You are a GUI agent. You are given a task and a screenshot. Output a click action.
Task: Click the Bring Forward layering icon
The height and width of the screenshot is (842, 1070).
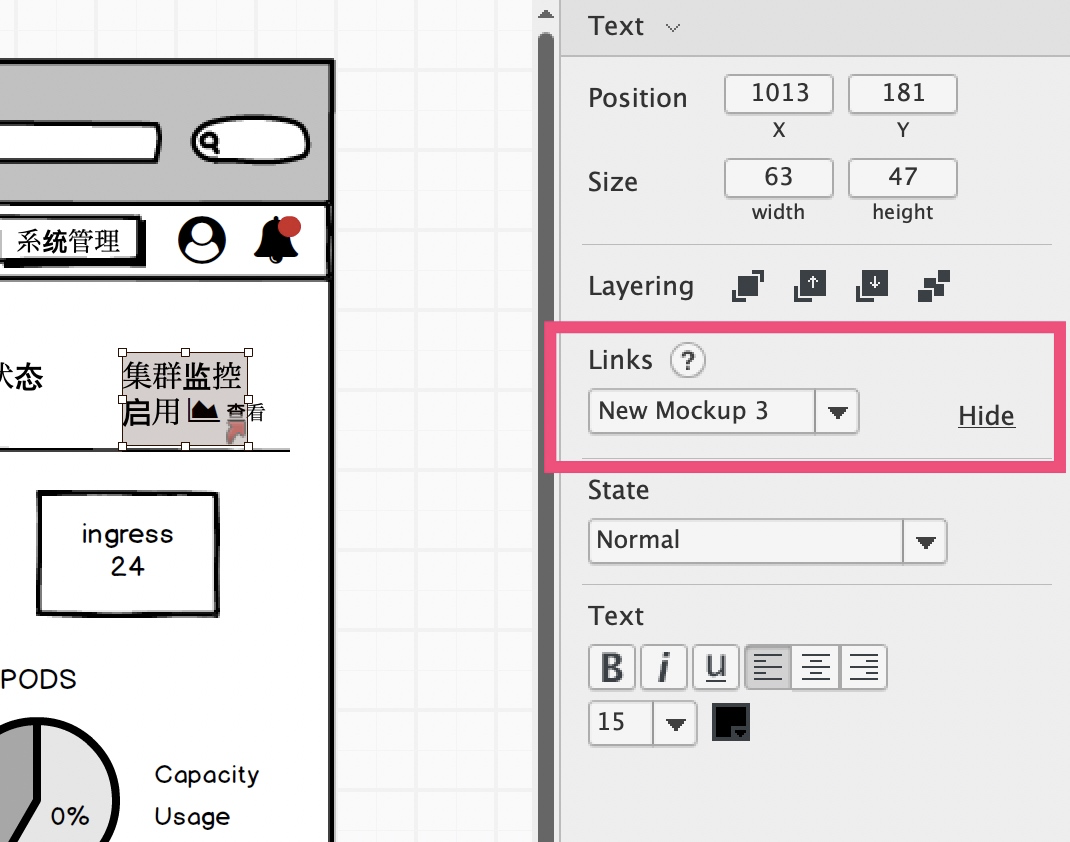click(810, 285)
